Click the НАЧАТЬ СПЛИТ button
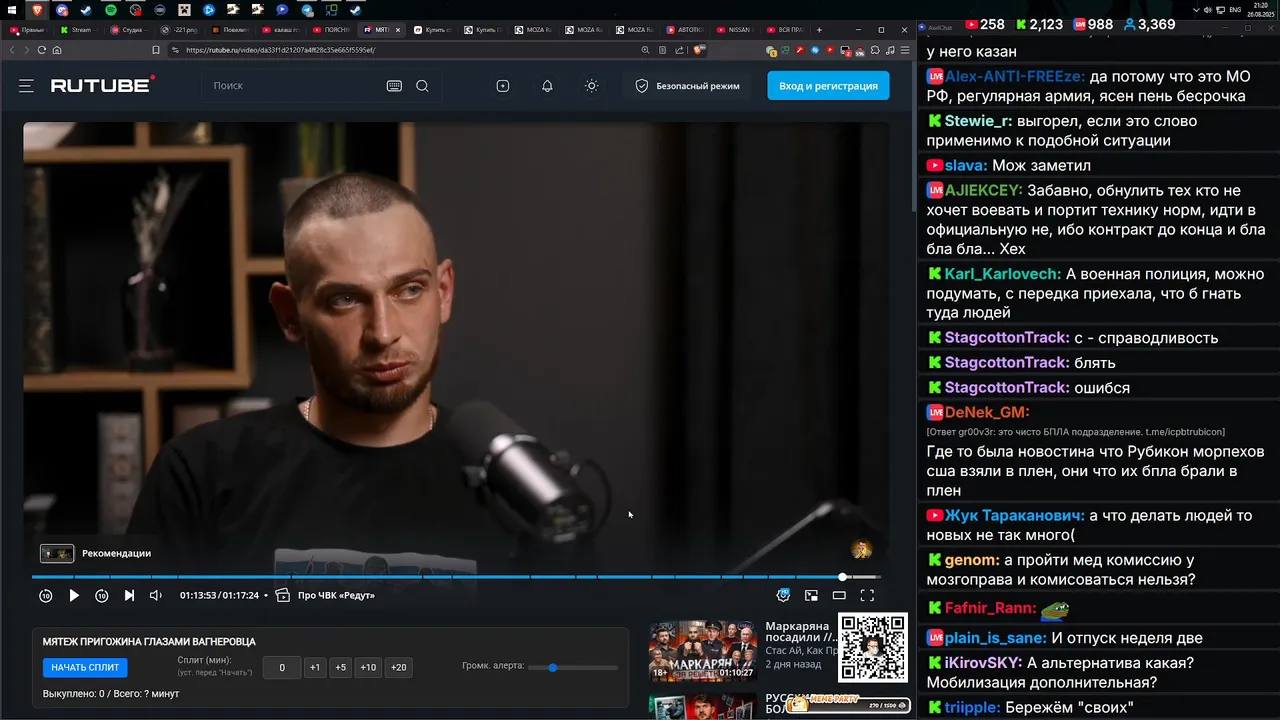Image resolution: width=1280 pixels, height=720 pixels. pyautogui.click(x=85, y=667)
